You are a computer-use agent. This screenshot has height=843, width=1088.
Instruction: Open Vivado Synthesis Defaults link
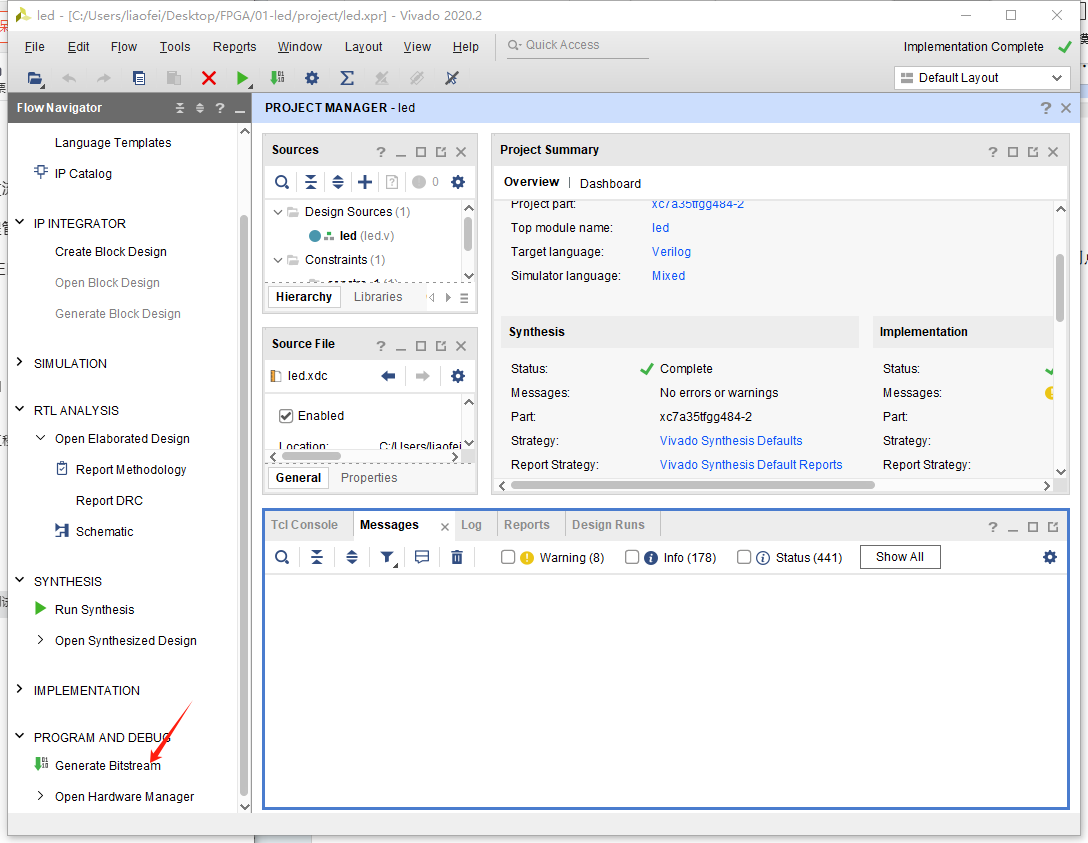(731, 441)
